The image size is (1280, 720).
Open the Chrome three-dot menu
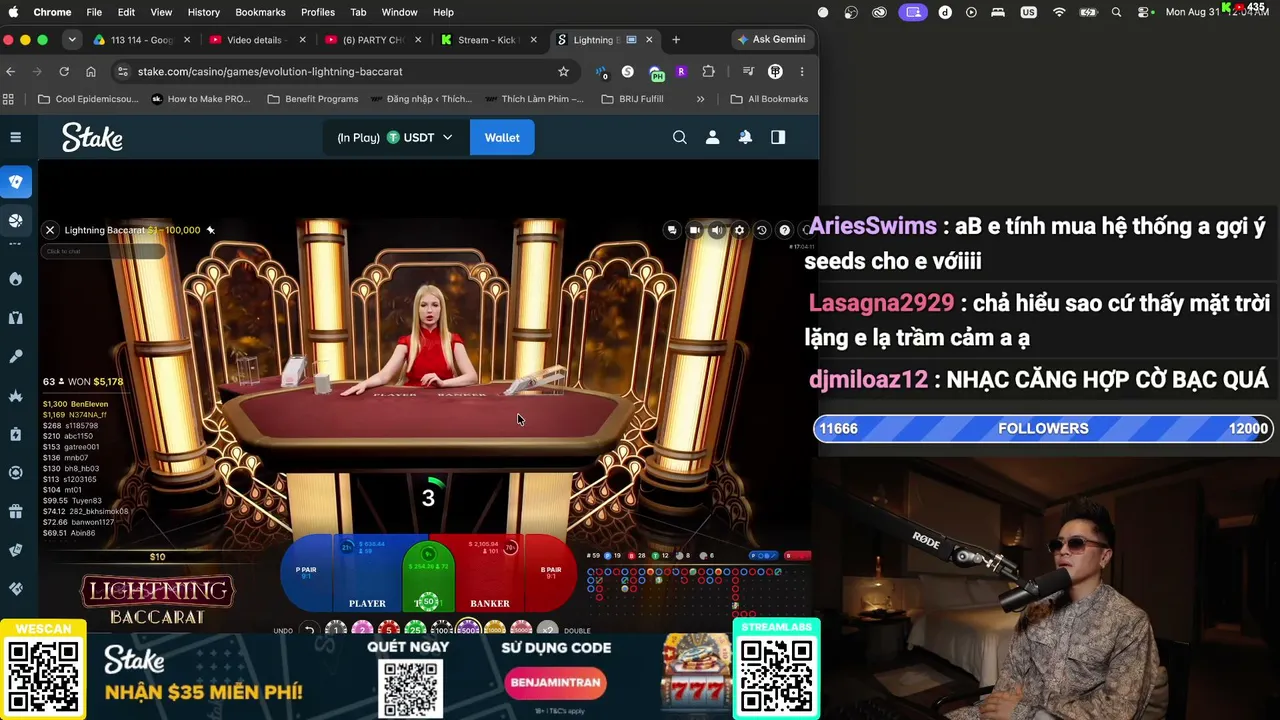[801, 71]
